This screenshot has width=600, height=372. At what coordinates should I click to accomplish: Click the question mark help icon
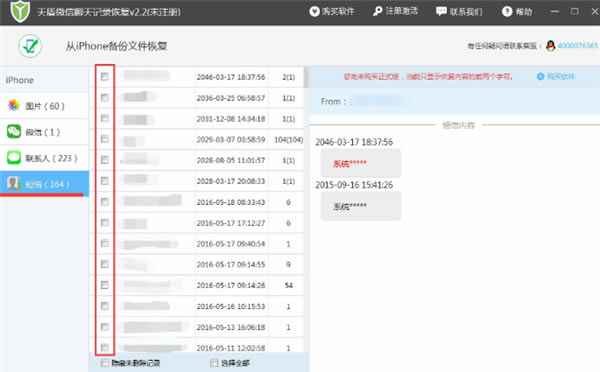click(x=507, y=11)
